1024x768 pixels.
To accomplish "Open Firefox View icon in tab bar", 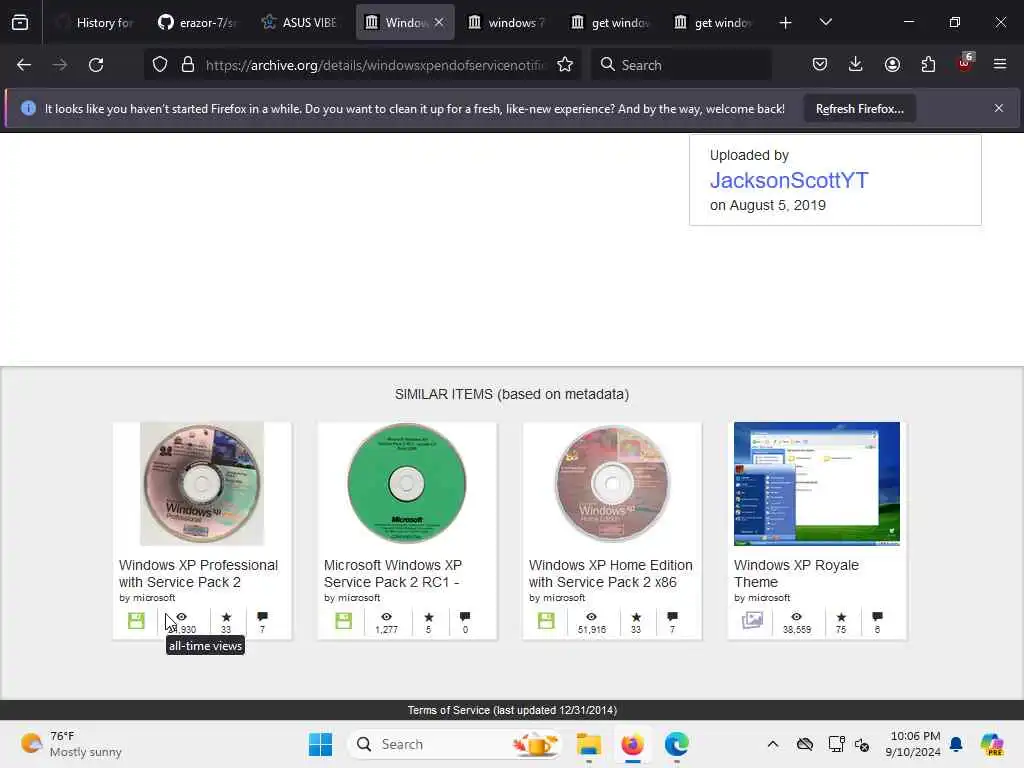I will click(x=20, y=22).
